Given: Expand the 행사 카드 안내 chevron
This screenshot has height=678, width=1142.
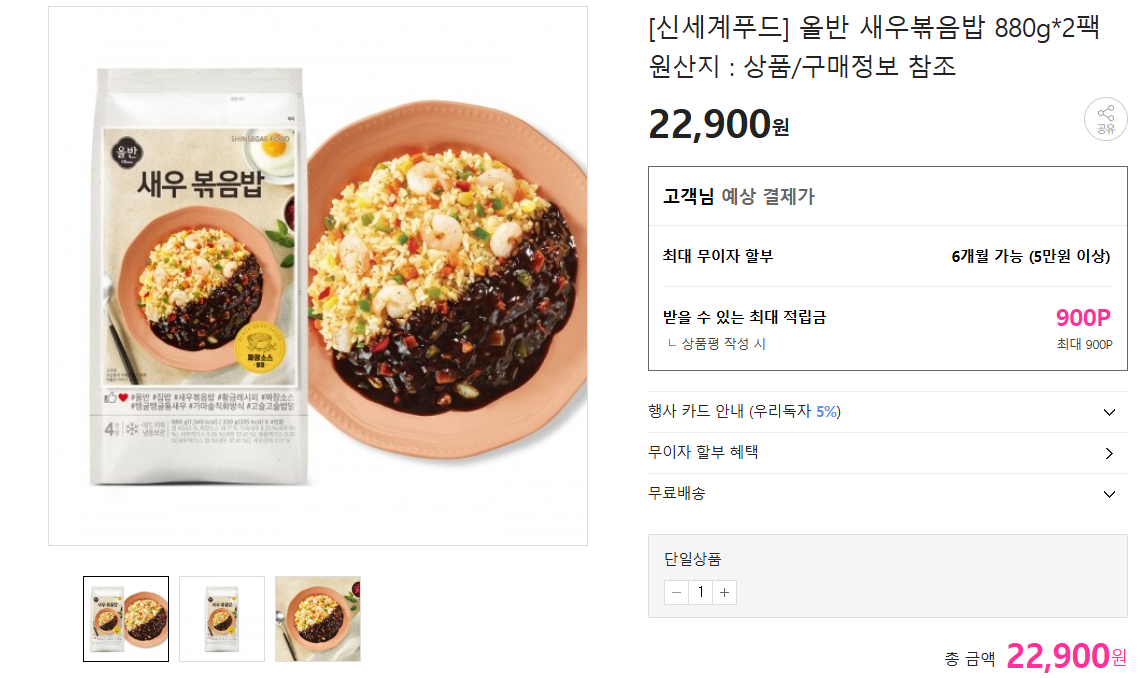Looking at the screenshot, I should [1109, 412].
